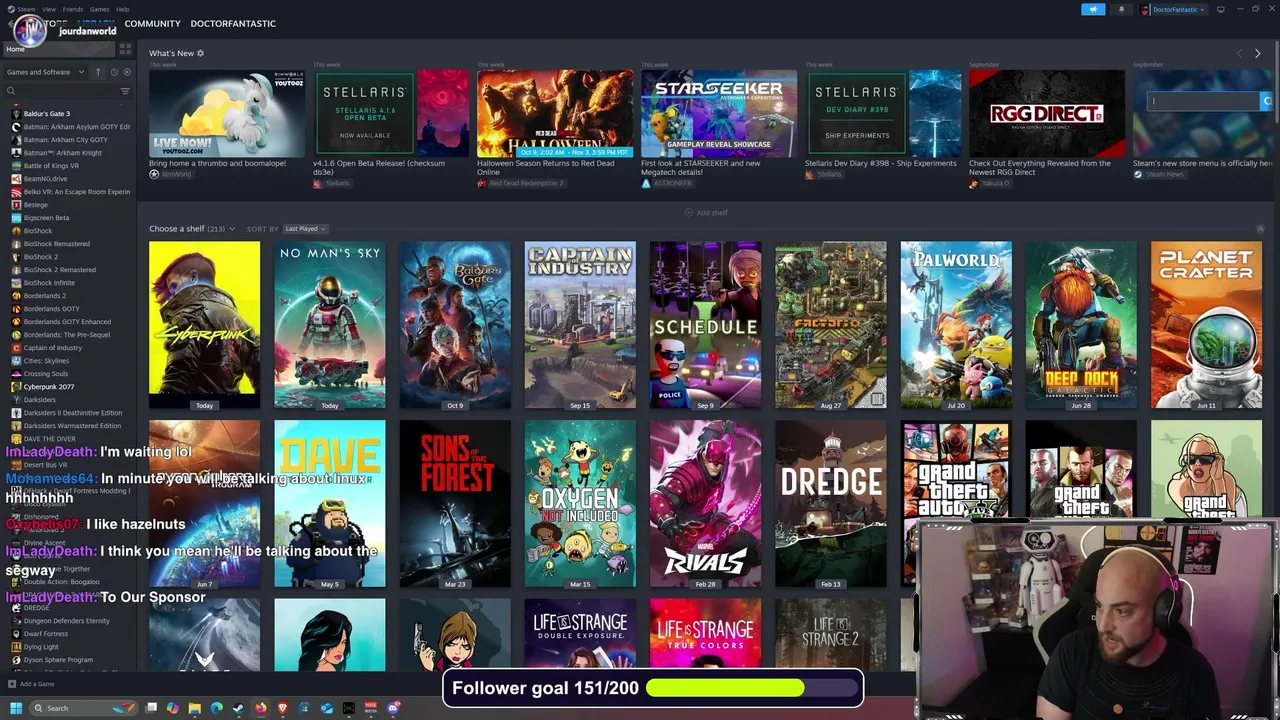
Task: Open Dredge game cover
Action: (831, 503)
